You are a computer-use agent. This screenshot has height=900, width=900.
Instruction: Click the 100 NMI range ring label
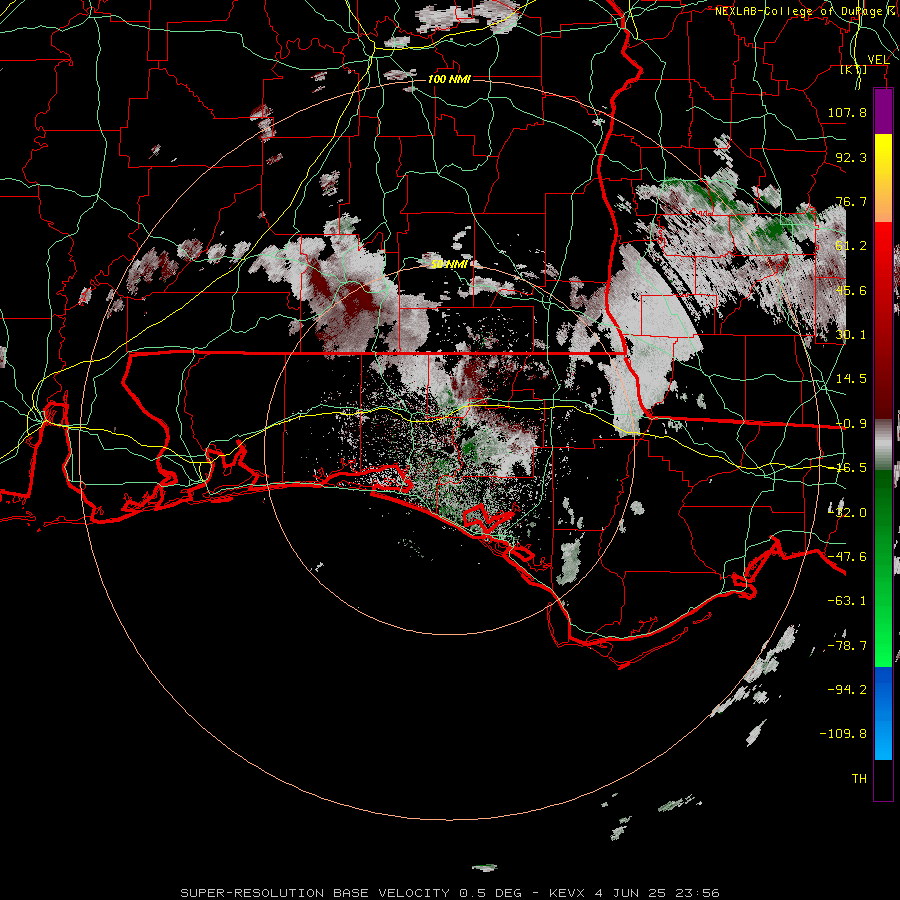[x=449, y=79]
